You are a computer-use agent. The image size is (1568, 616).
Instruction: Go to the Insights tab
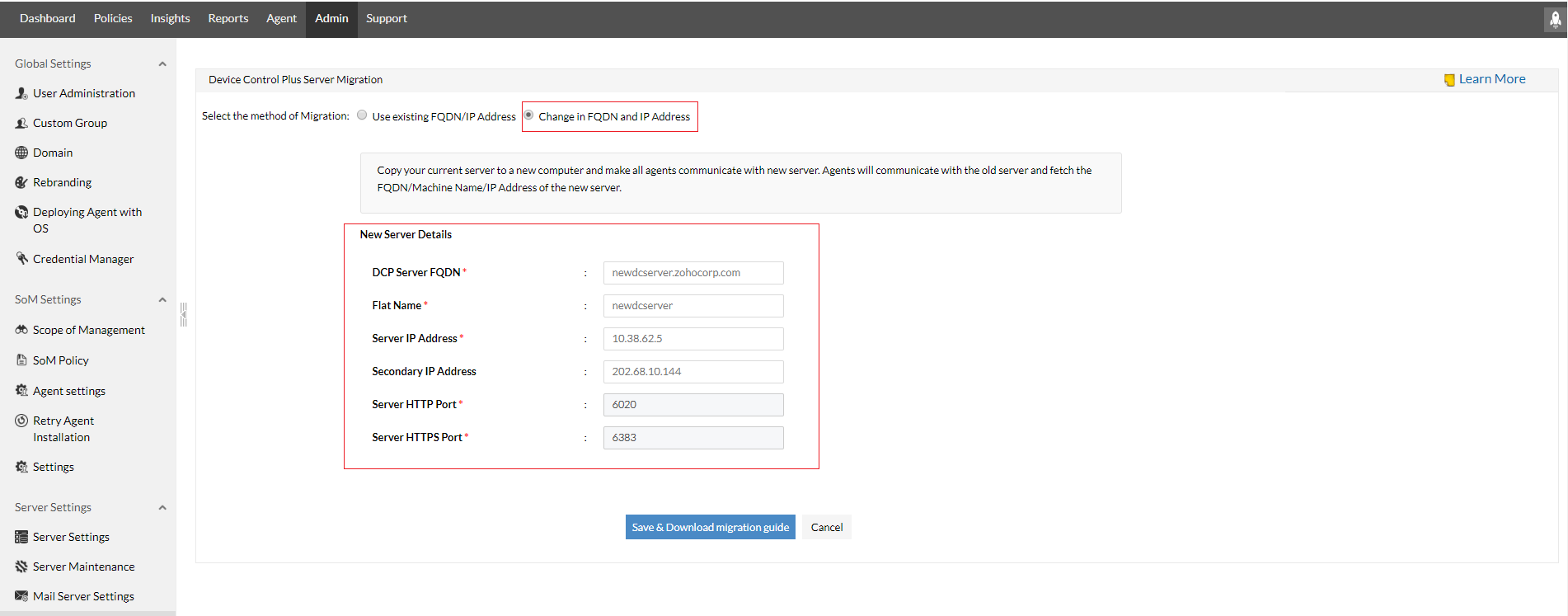click(x=170, y=19)
